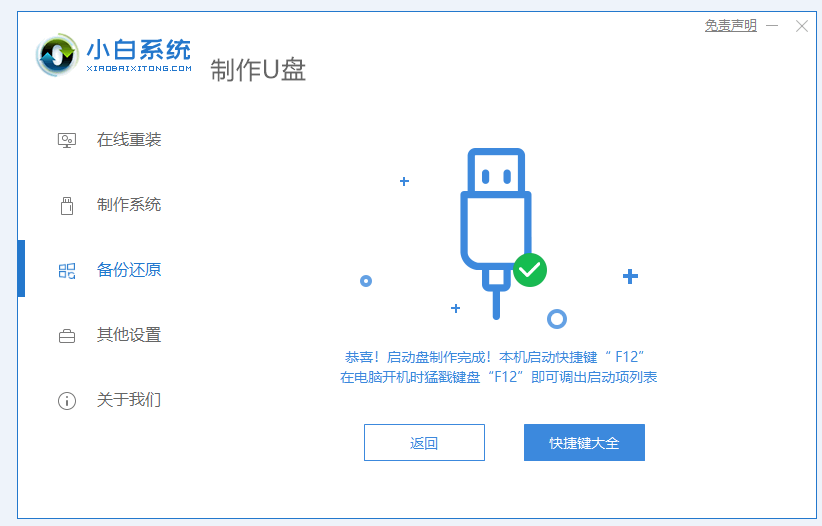Viewport: 822px width, 526px height.
Task: Select 制作系统 in the sidebar
Action: coord(110,205)
